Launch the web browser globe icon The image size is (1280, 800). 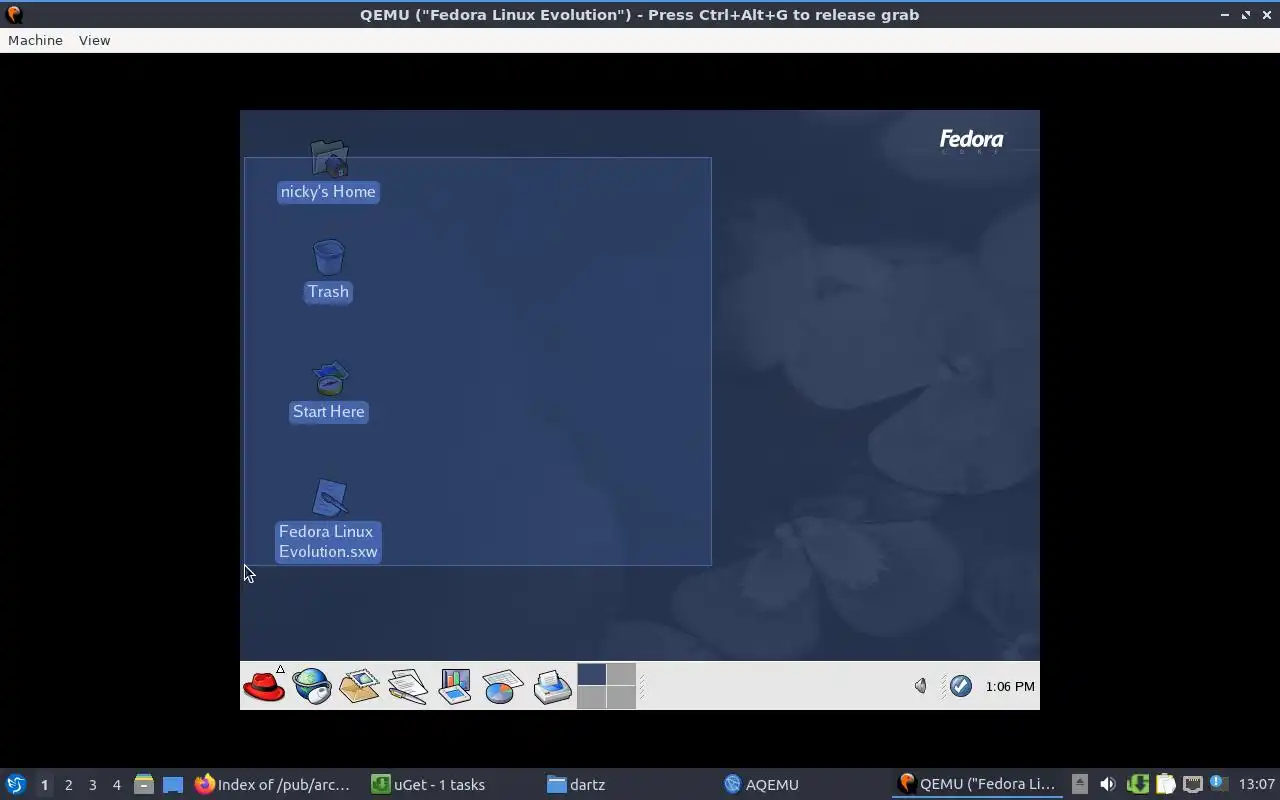[312, 686]
